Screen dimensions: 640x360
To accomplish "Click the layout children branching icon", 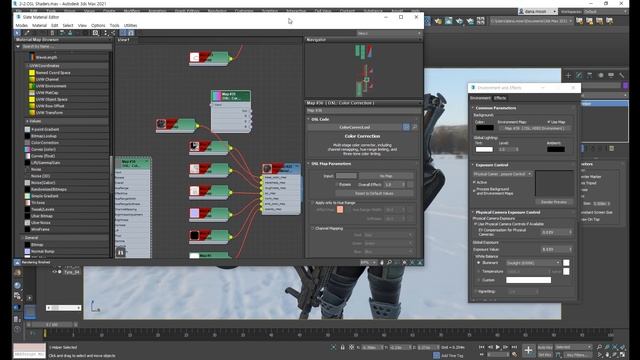I will 113,33.
